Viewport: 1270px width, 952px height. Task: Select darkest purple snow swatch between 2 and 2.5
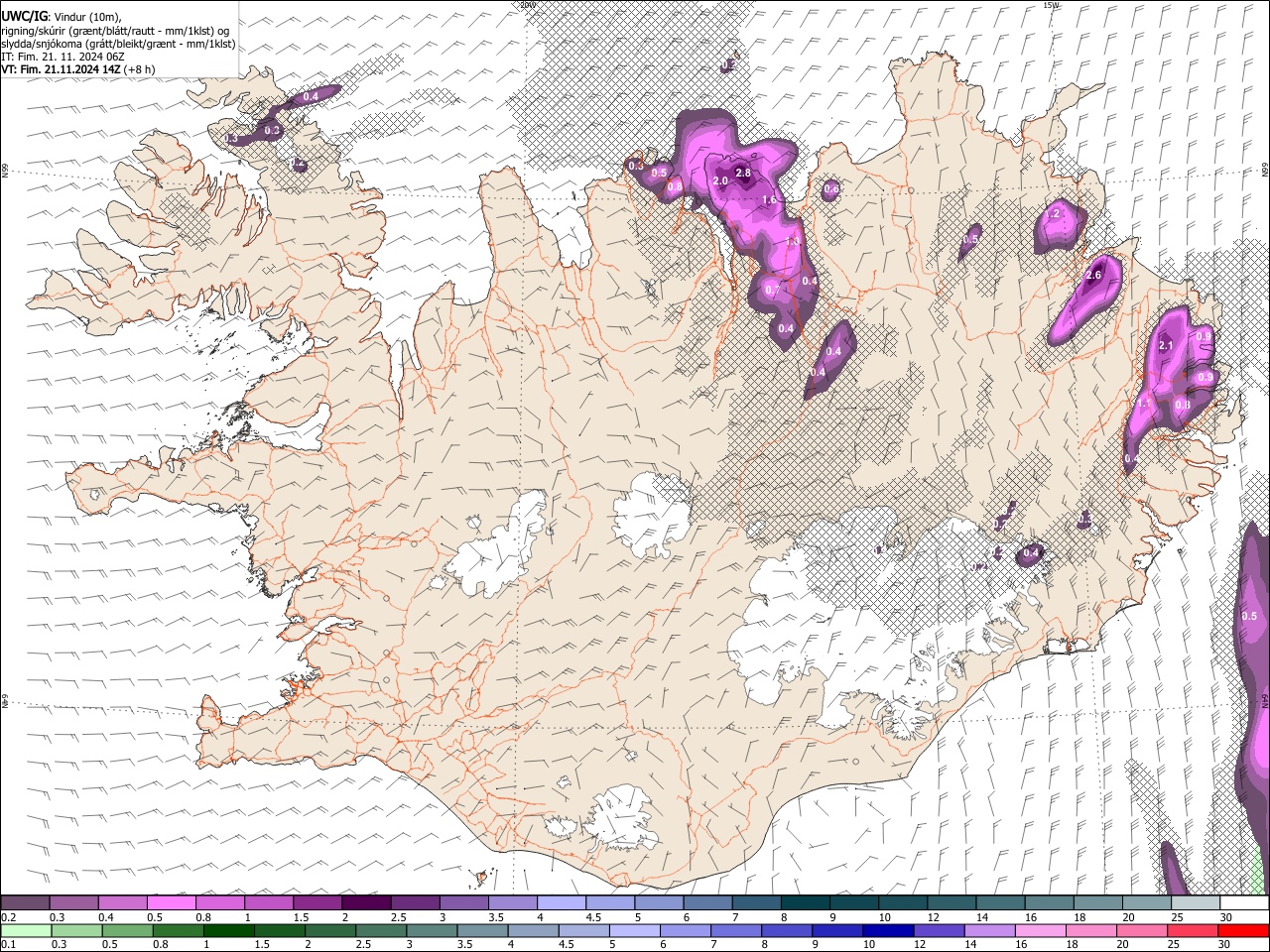[x=366, y=903]
